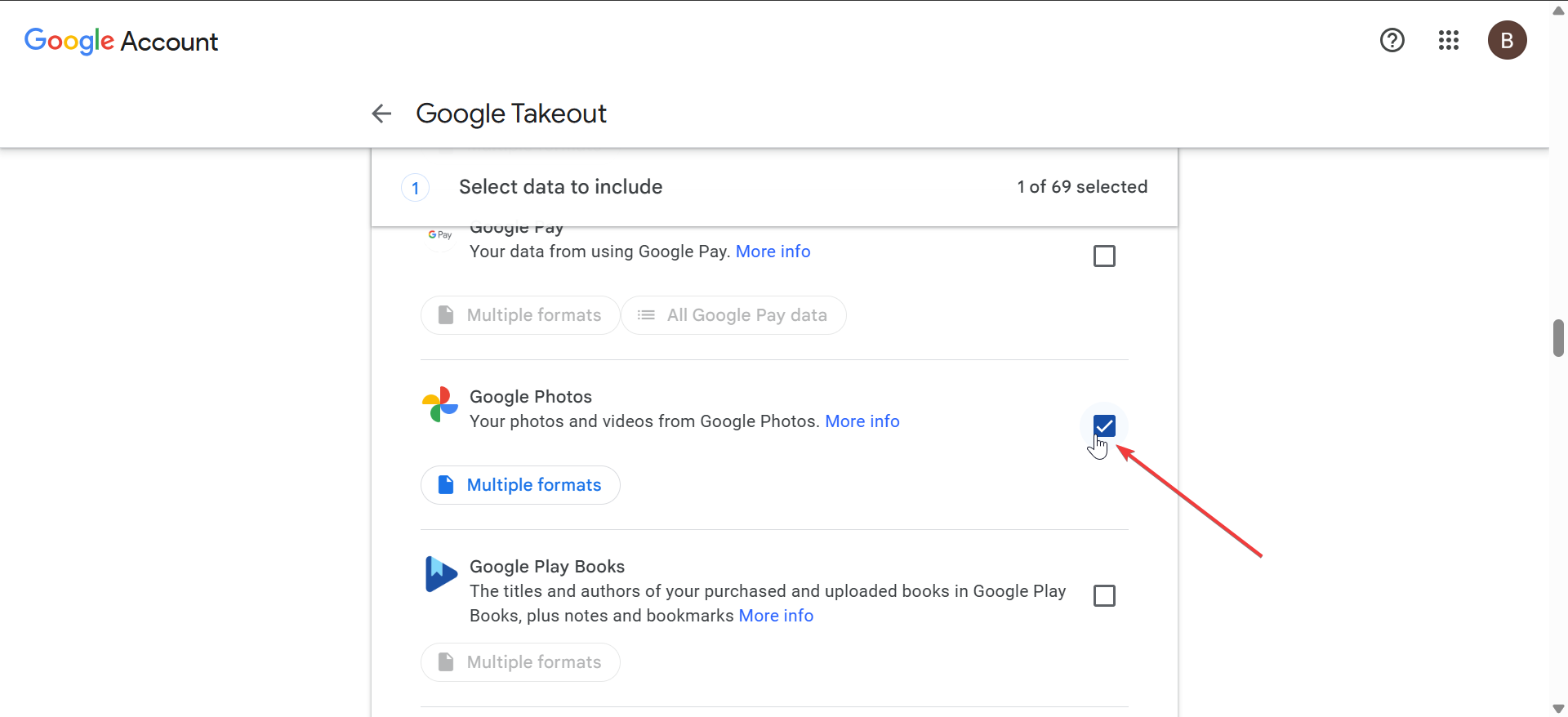Viewport: 1568px width, 717px height.
Task: Open Google Photos Multiple formats options
Action: coord(520,485)
